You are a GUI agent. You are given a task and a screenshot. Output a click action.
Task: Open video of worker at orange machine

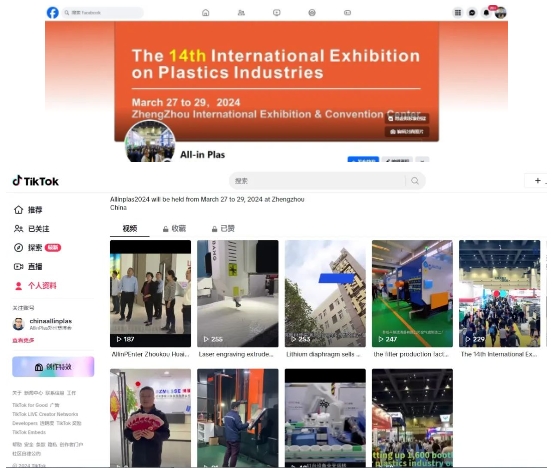tap(238, 418)
